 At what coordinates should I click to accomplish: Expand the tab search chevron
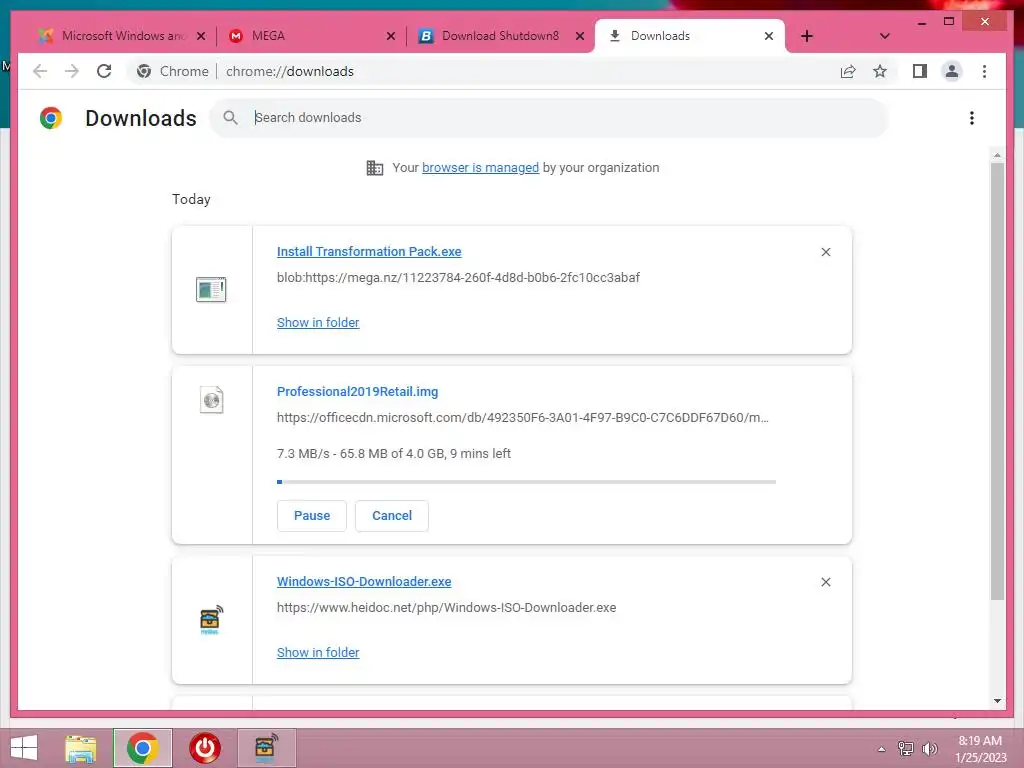click(884, 36)
